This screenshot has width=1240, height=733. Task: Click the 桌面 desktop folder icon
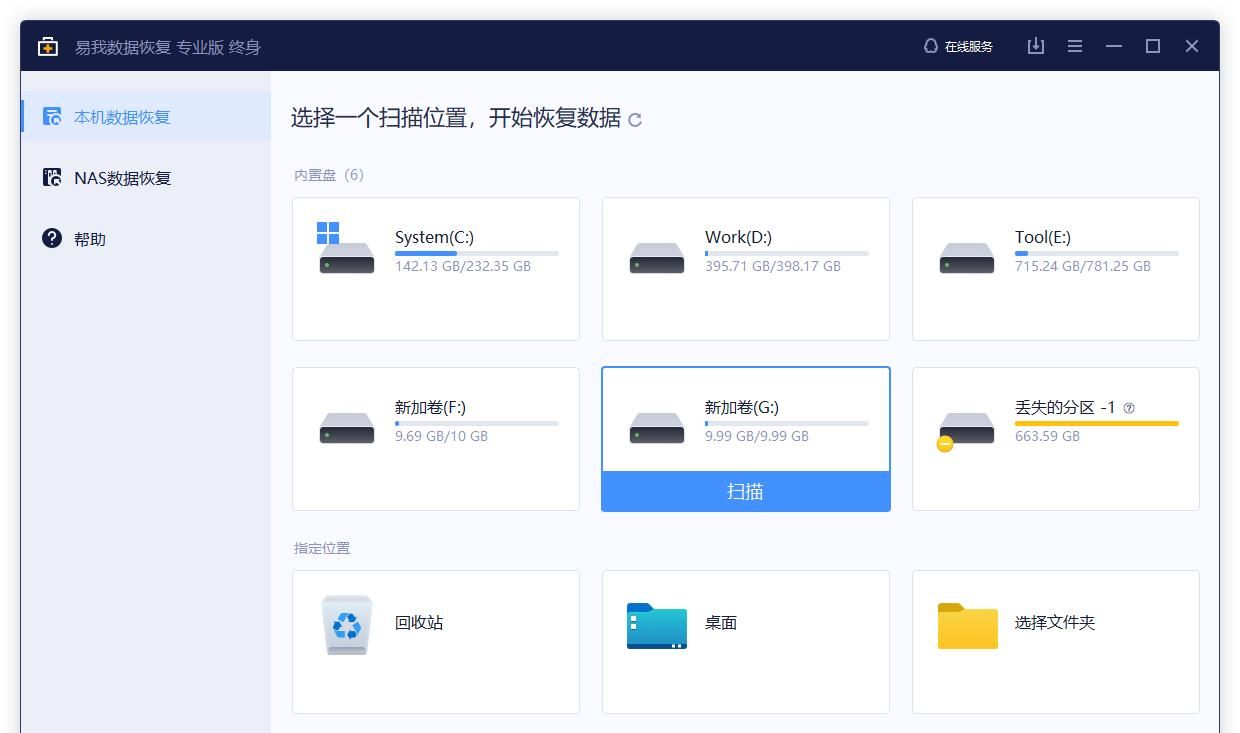coord(656,622)
